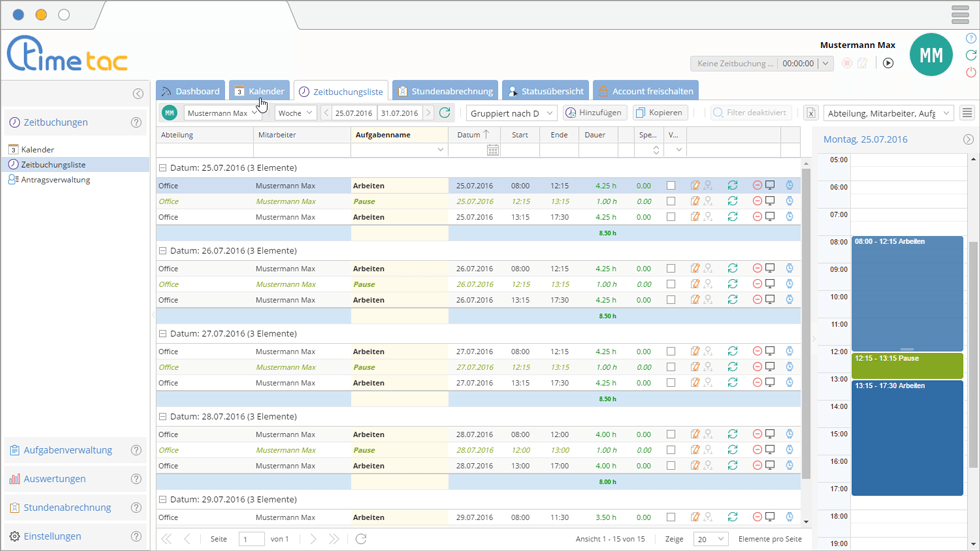Open the help icon beside Zeitbuchungen
The height and width of the screenshot is (551, 980).
136,123
